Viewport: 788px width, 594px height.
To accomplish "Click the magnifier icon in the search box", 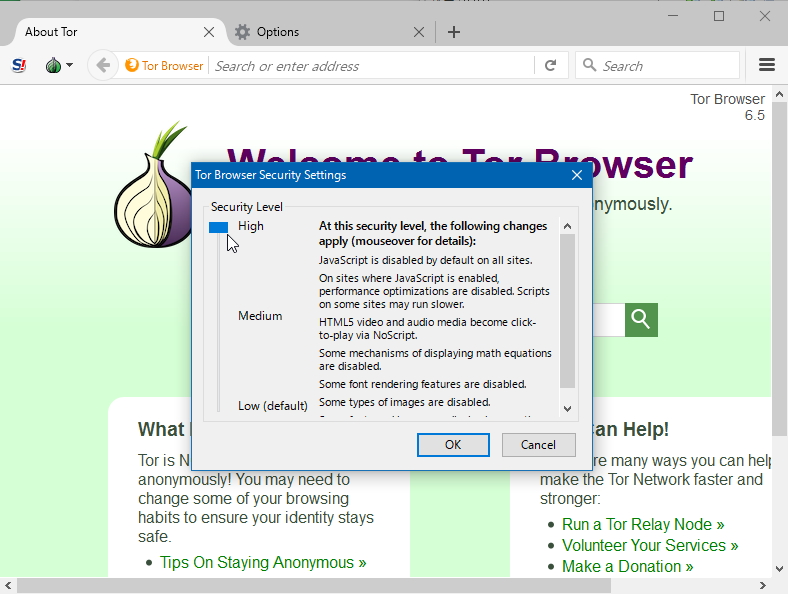I will coord(589,65).
